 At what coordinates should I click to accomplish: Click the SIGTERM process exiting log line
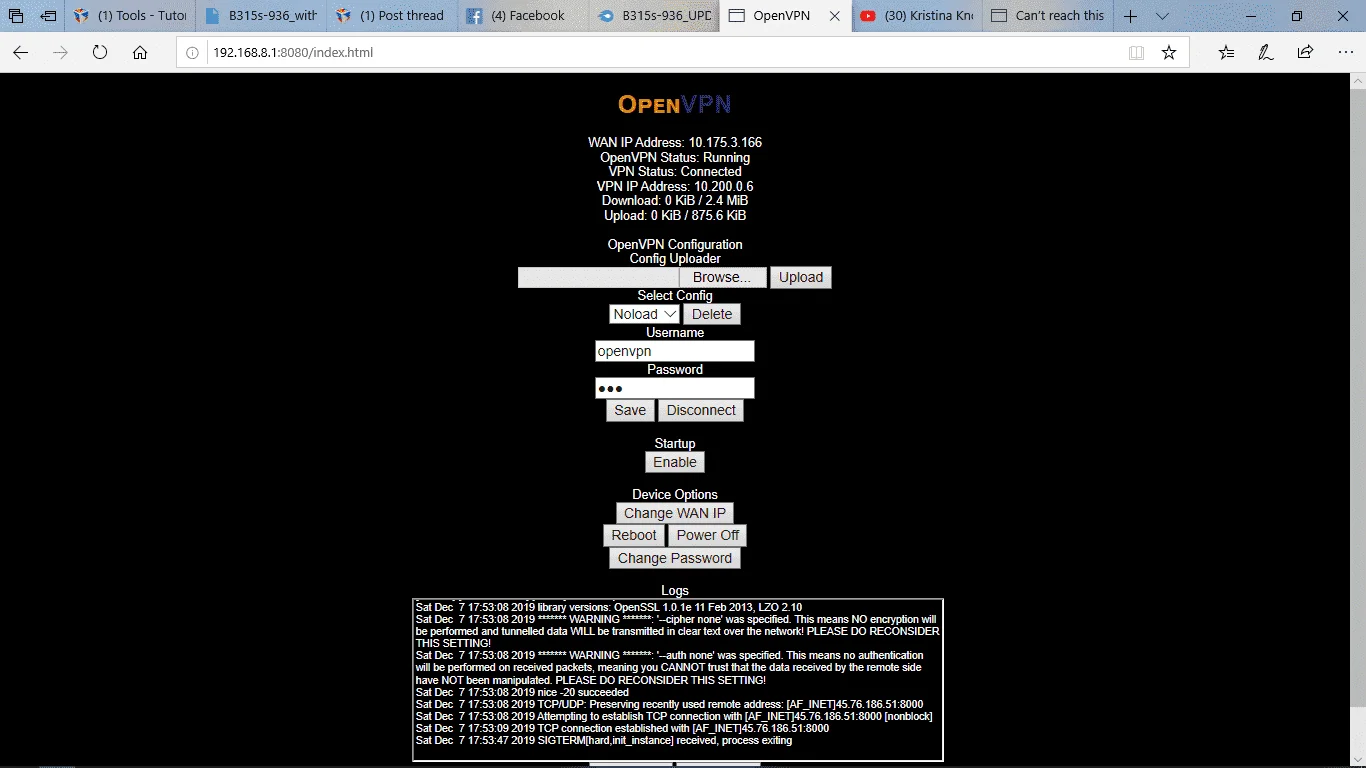pyautogui.click(x=604, y=741)
